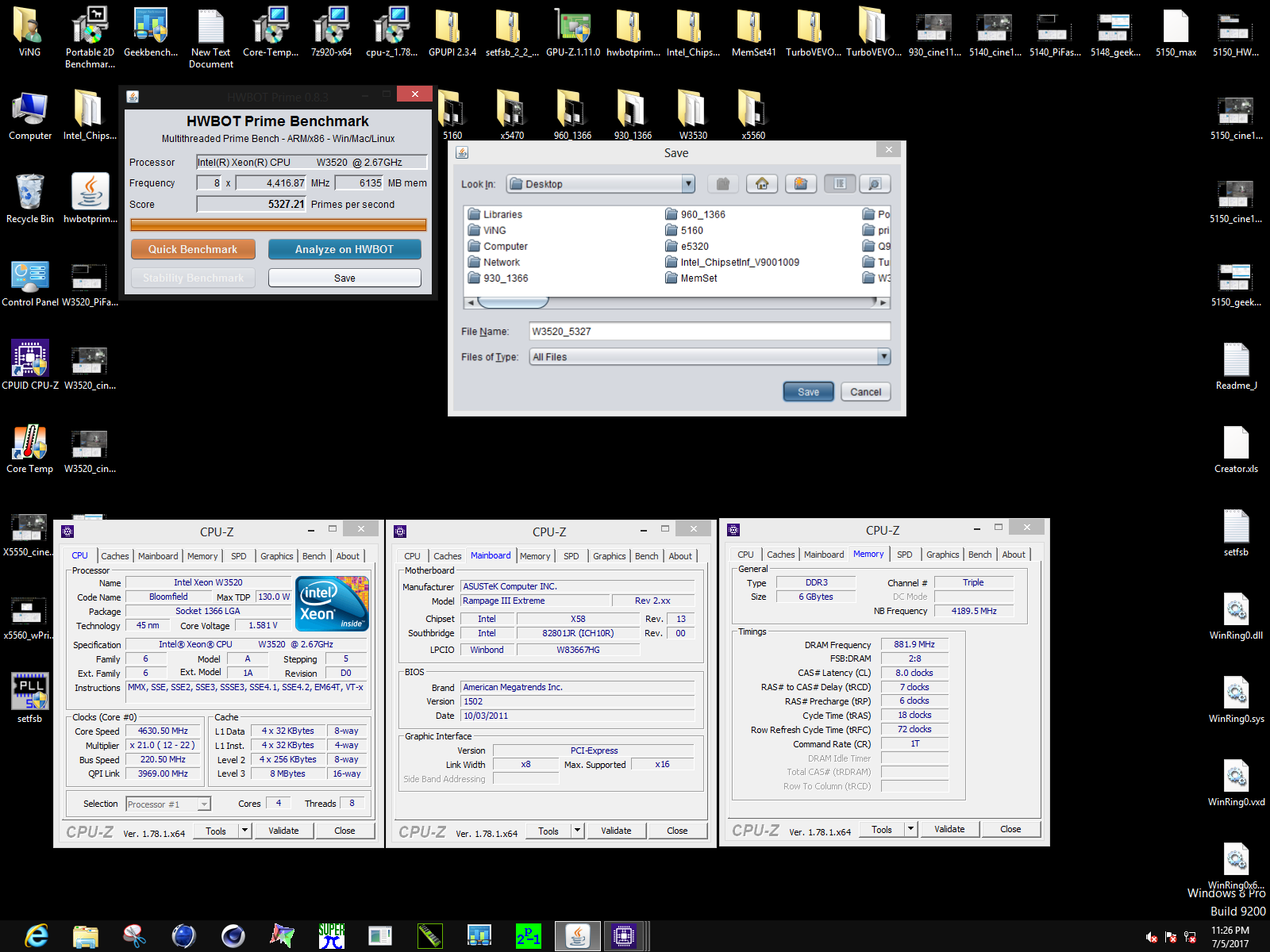Click the right scroll arrow in Save dialog
This screenshot has width=1270, height=952.
883,302
